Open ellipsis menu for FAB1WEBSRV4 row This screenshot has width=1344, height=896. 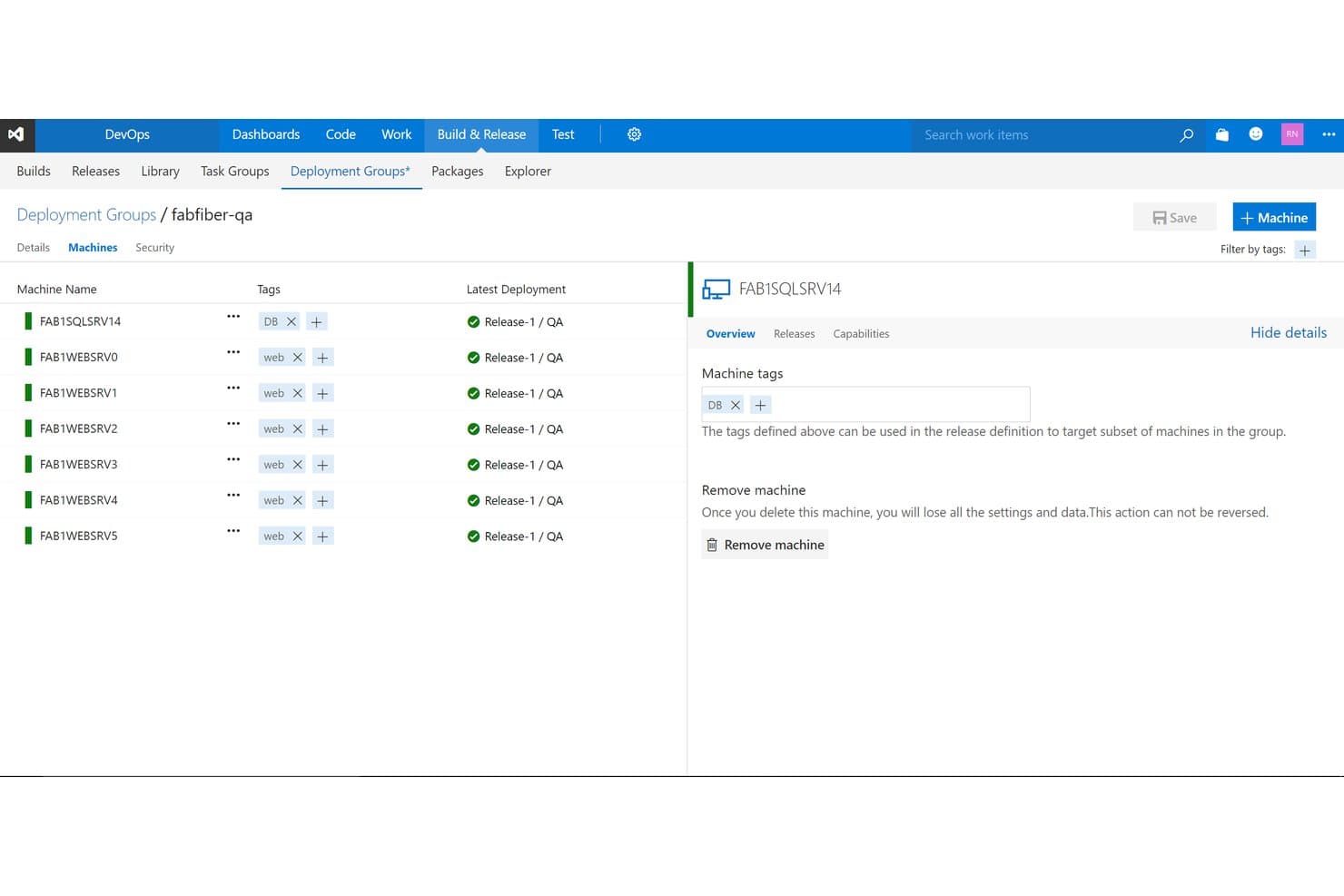coord(233,496)
